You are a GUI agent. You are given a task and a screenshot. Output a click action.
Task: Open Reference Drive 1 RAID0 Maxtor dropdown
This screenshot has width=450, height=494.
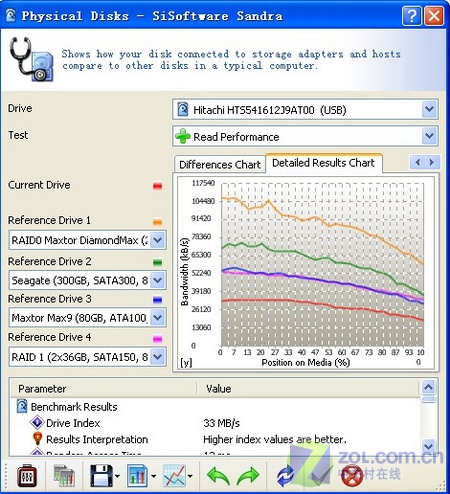(x=158, y=240)
